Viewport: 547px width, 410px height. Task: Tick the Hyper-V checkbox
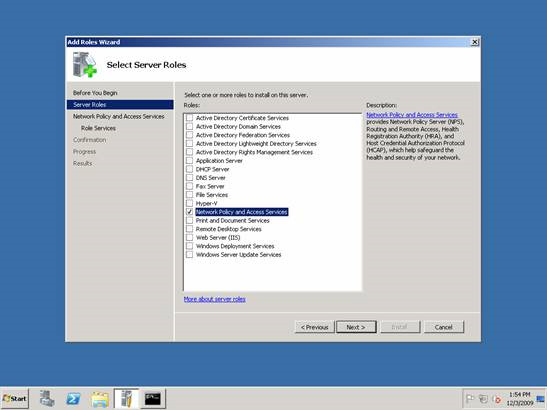[x=189, y=203]
